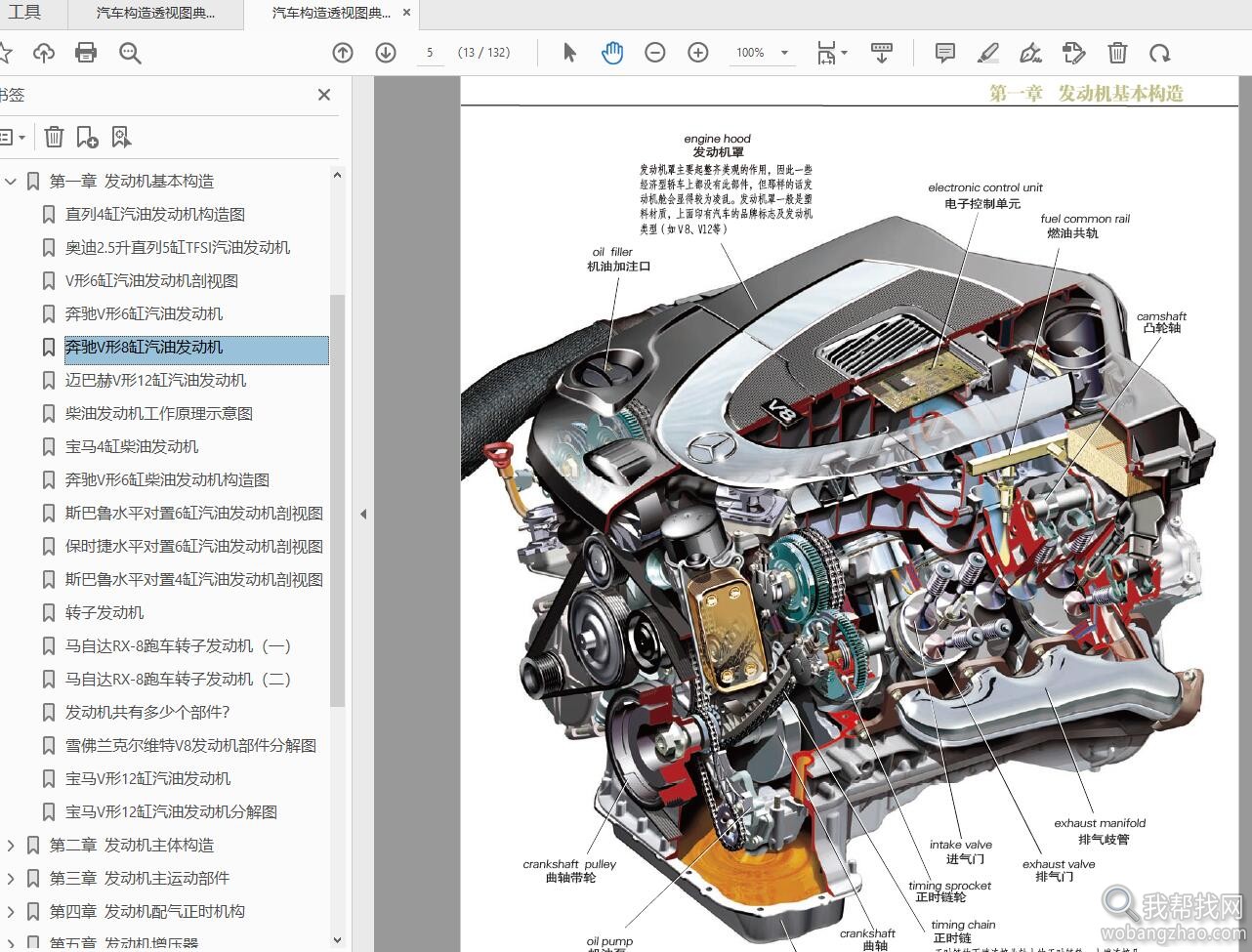
Task: Open bookmark 马自达RX-8跑车转子发动机（二）
Action: point(178,679)
